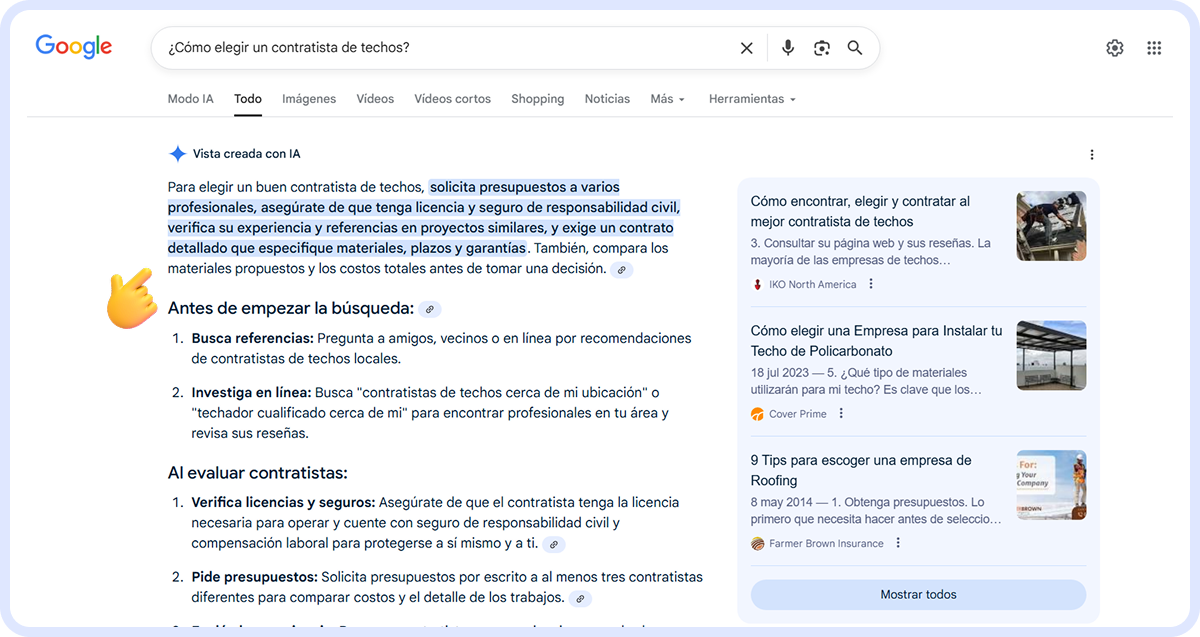Screen dimensions: 1200x637
Task: Open the three-dot menu on the Cover Prime card
Action: (x=840, y=413)
